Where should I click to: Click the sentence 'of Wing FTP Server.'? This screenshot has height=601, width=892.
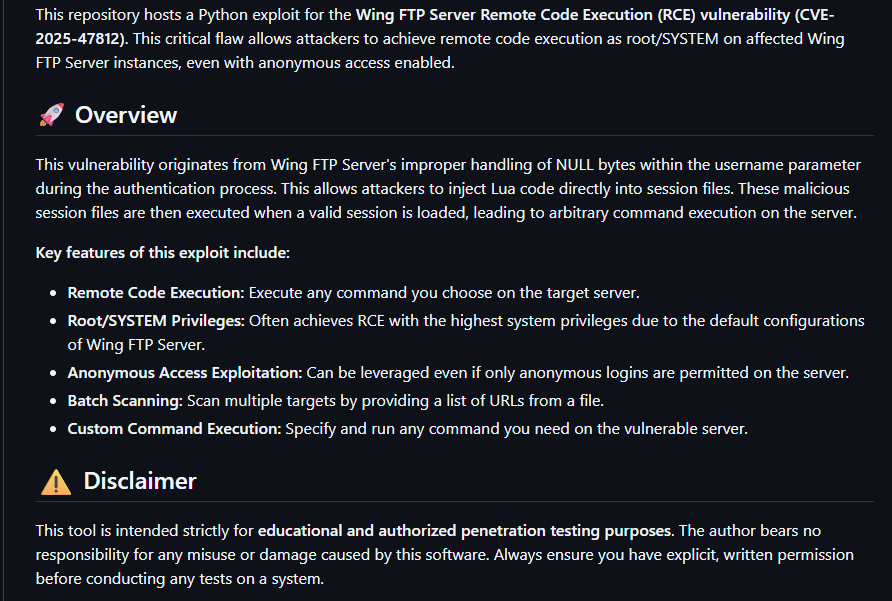[137, 345]
